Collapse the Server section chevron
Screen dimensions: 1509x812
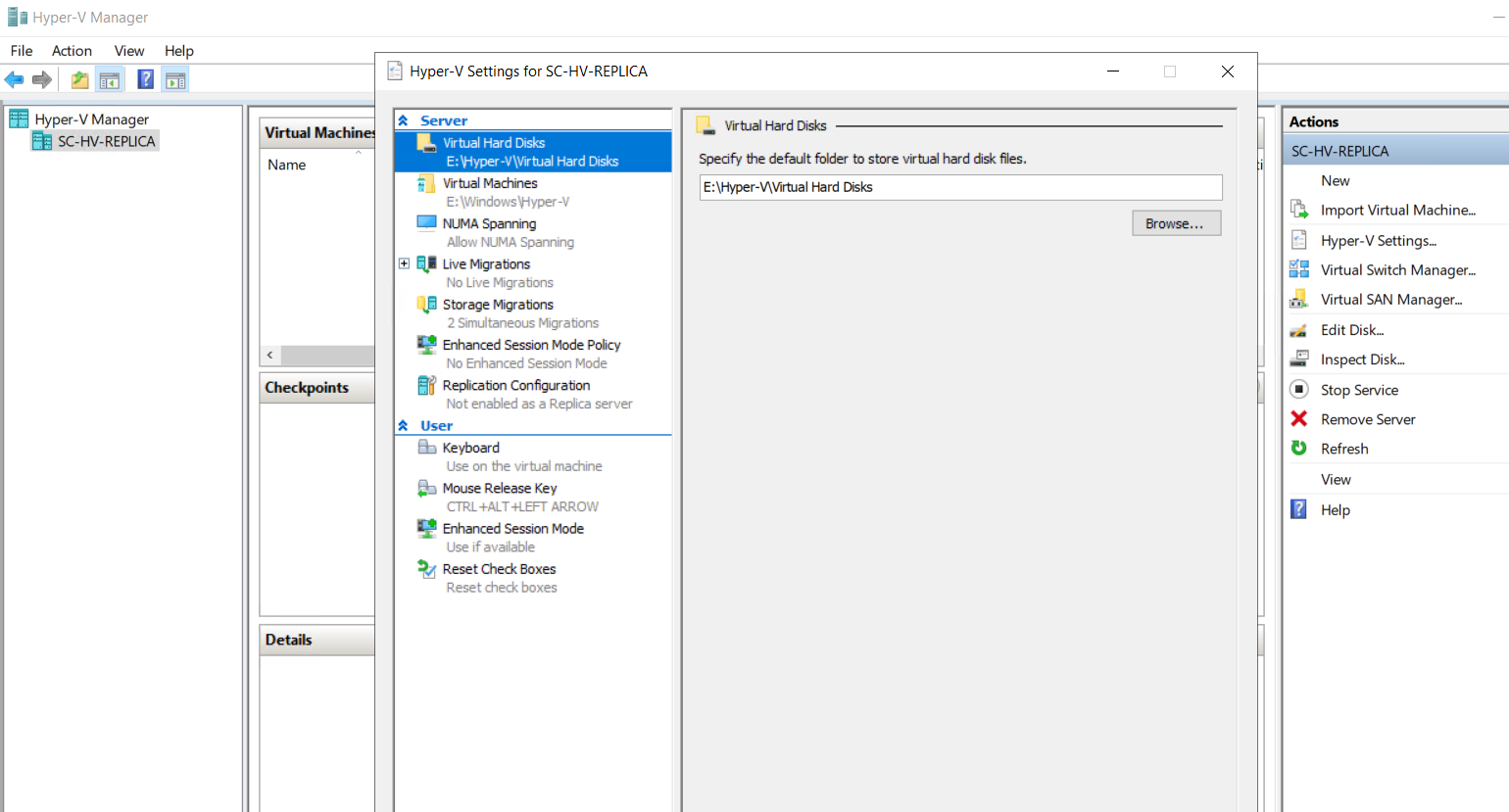coord(403,120)
